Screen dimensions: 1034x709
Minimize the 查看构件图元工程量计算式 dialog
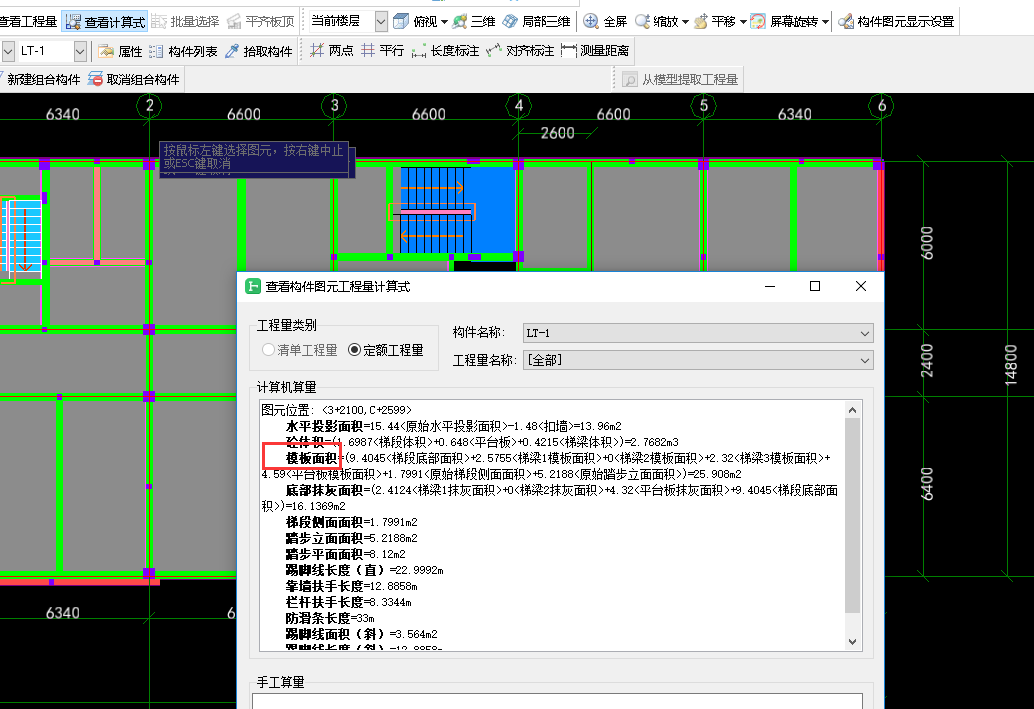(770, 286)
